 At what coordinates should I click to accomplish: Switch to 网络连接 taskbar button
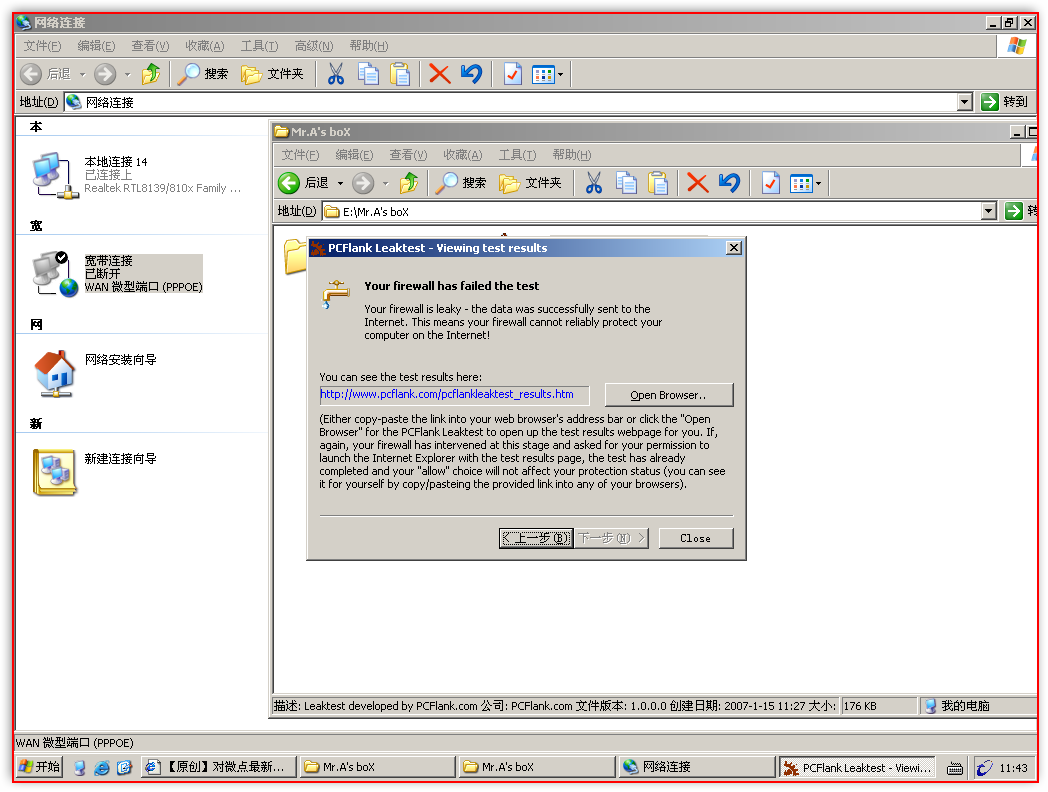pos(695,767)
